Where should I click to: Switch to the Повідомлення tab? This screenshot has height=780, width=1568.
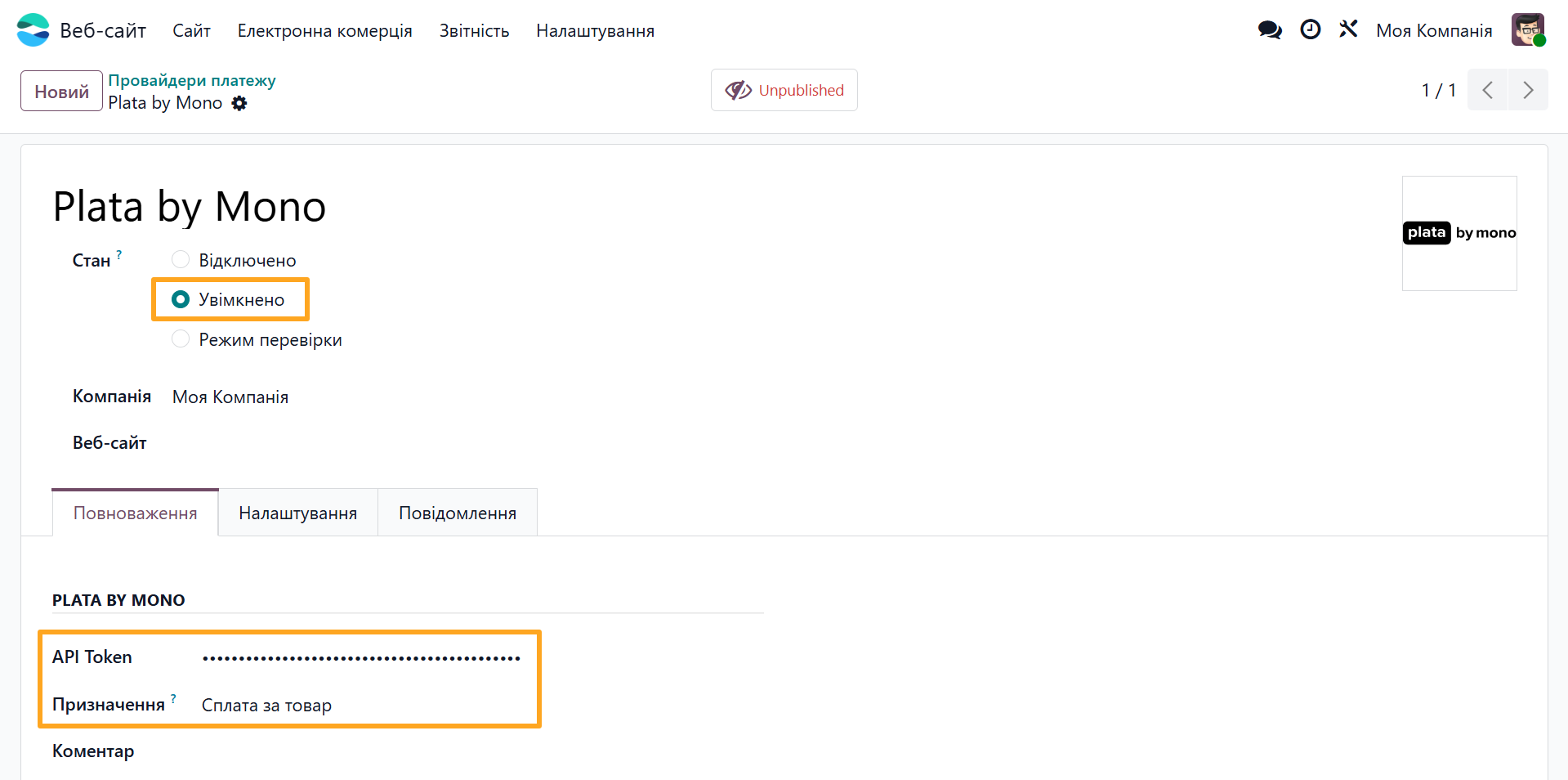tap(458, 513)
